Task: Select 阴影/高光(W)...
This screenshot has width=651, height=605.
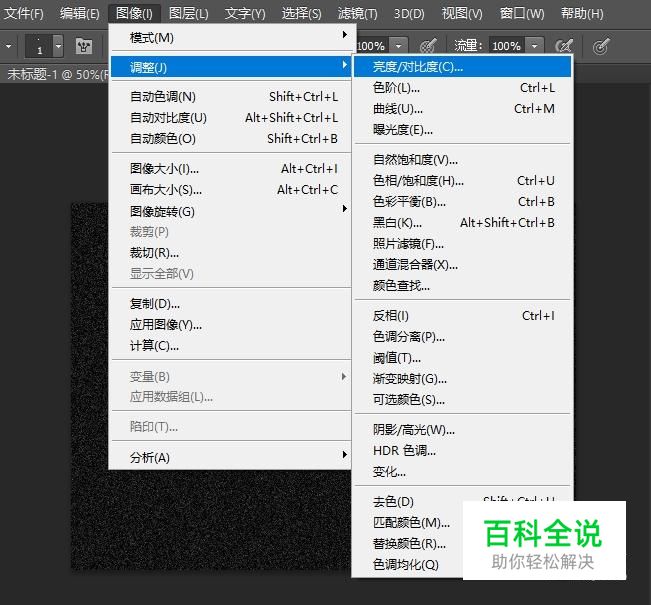Action: coord(463,430)
